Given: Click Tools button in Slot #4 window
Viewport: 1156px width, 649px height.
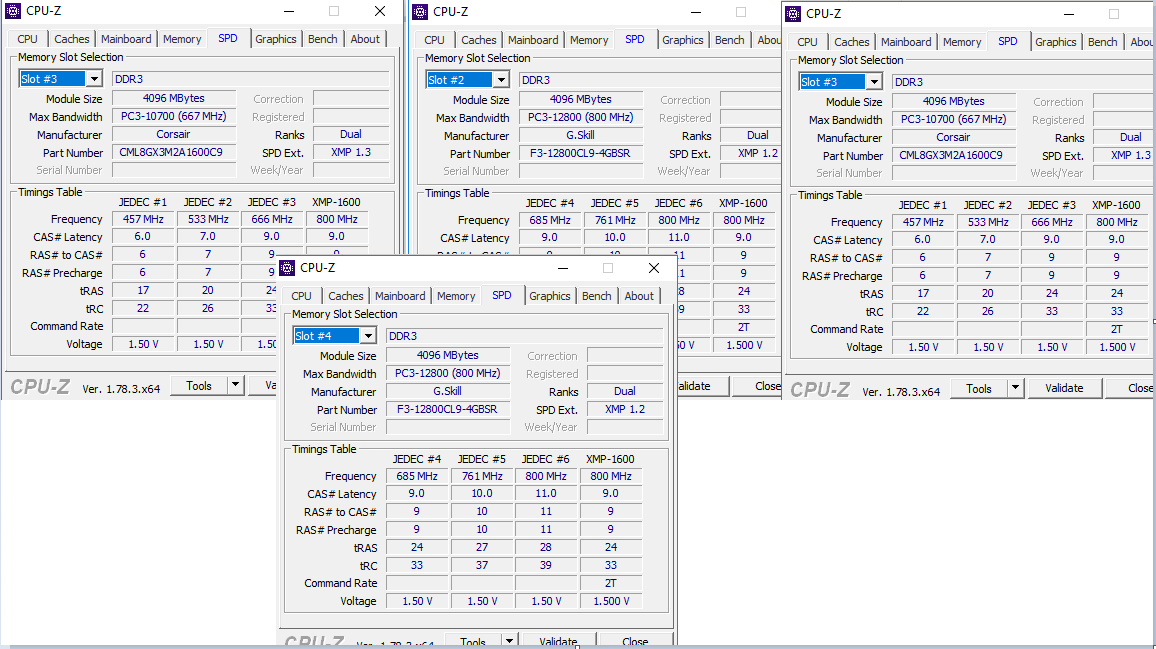Looking at the screenshot, I should (473, 640).
